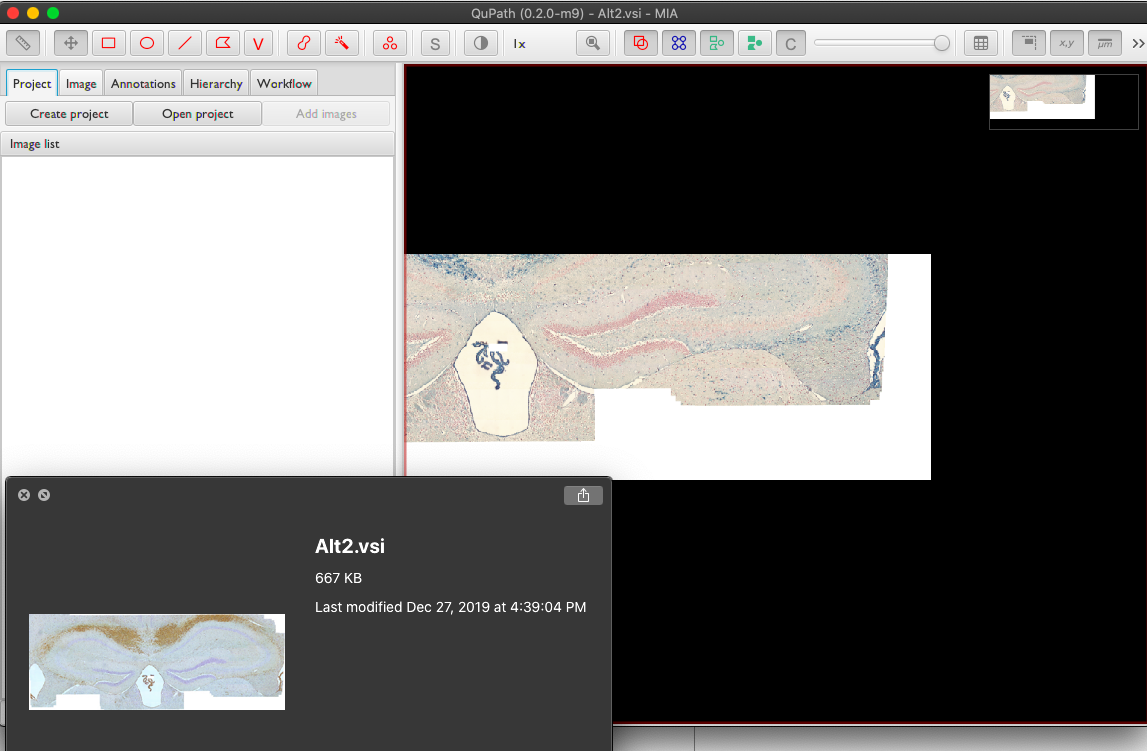Select the Wand annotation tool
This screenshot has height=751, width=1147.
click(x=342, y=43)
